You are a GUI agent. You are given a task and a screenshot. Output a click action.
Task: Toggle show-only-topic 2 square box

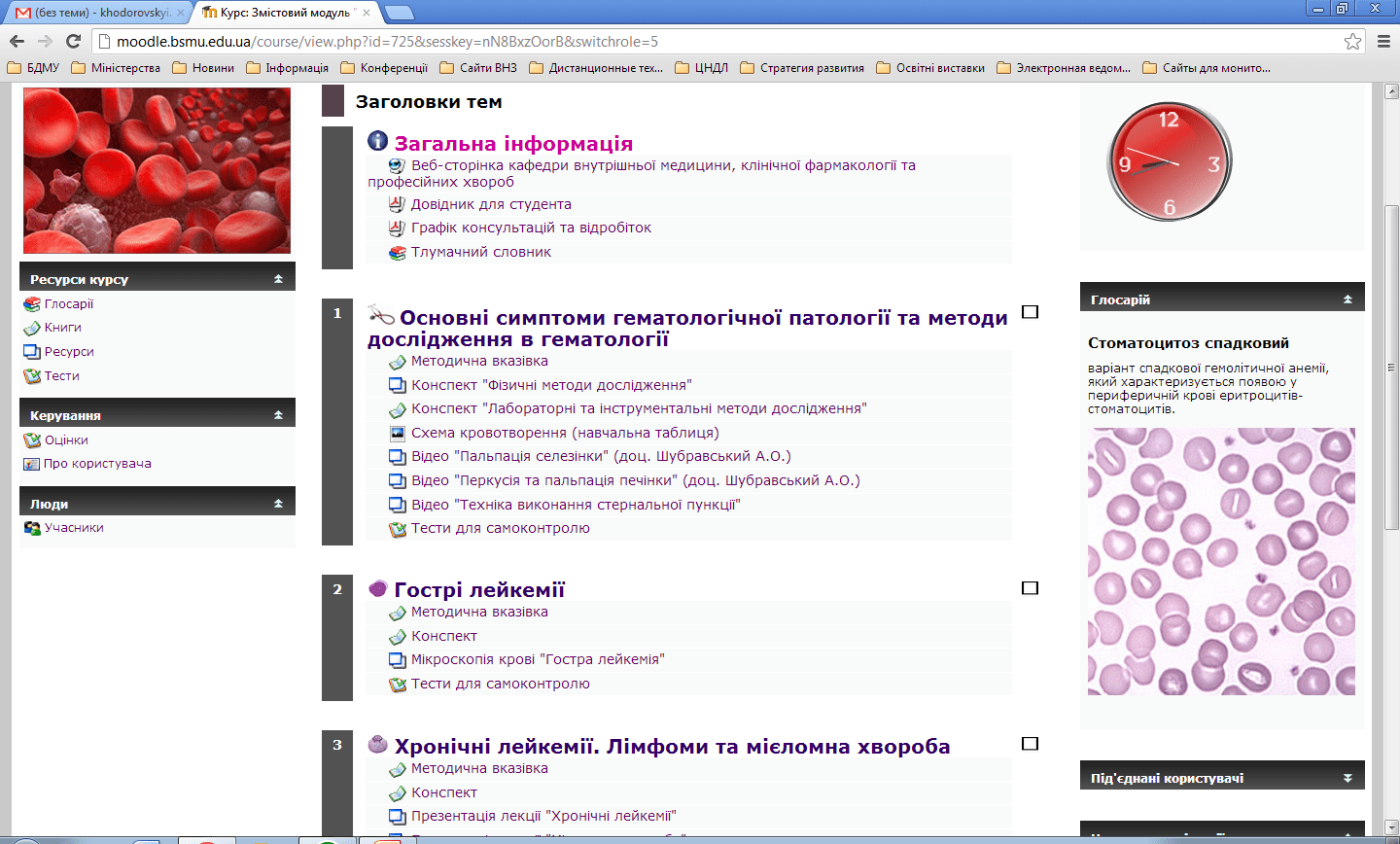coord(1031,588)
